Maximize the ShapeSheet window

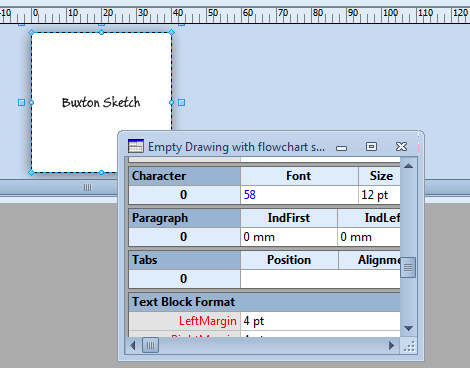[371, 146]
